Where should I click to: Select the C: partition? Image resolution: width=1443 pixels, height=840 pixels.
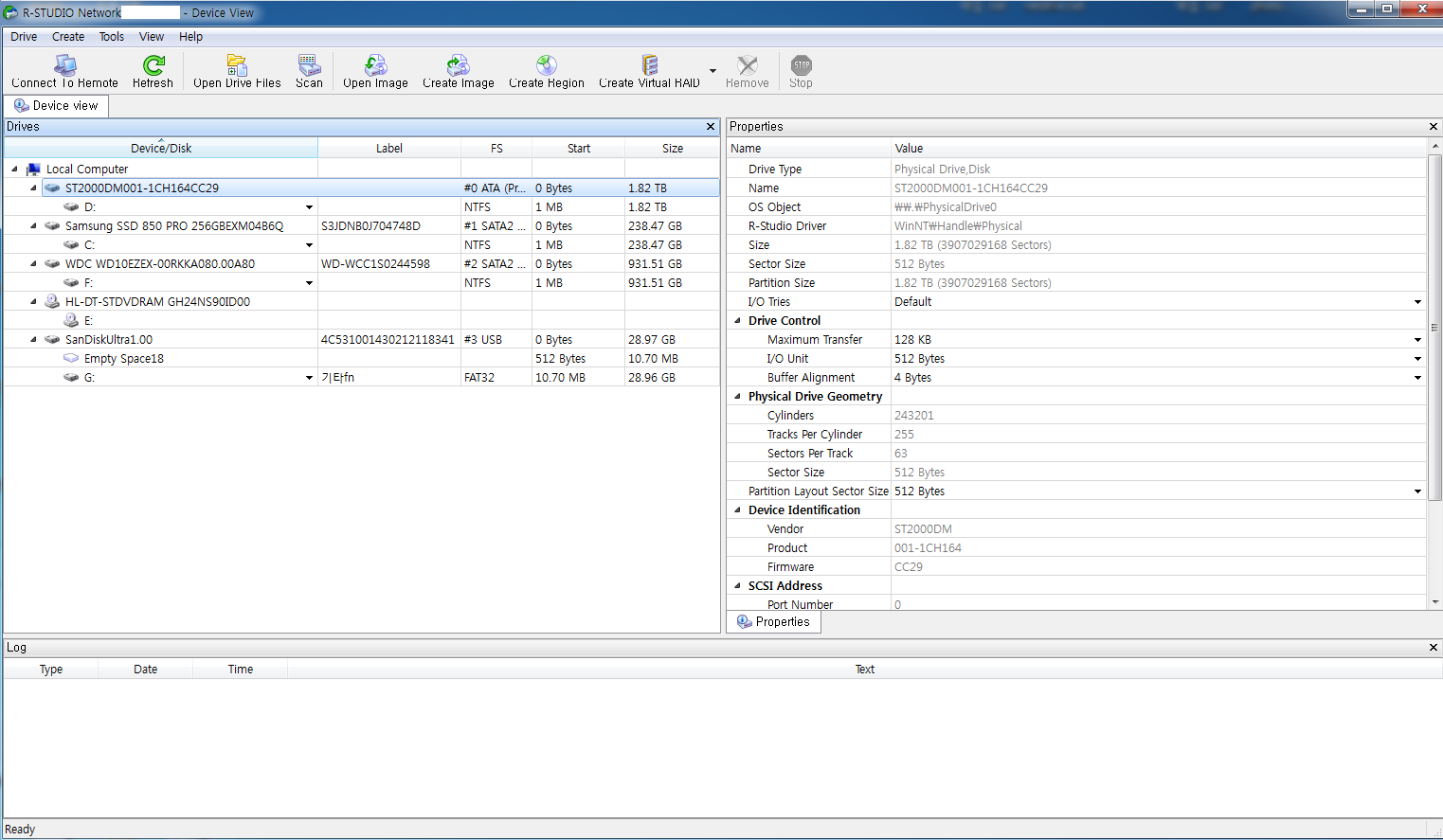click(x=90, y=245)
